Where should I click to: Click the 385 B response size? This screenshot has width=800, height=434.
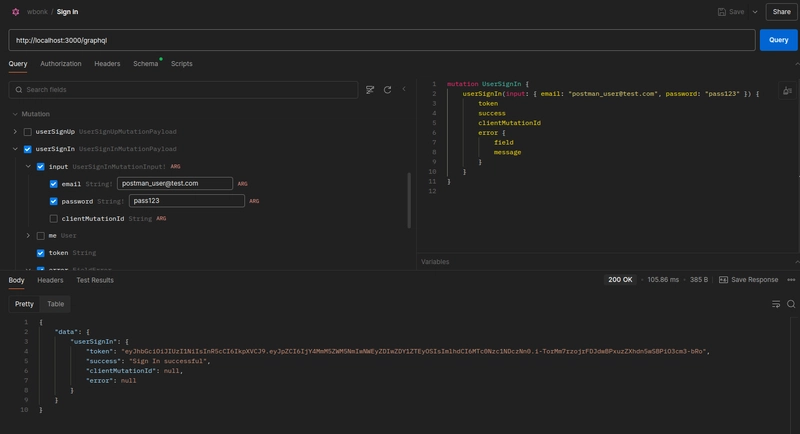click(x=698, y=279)
